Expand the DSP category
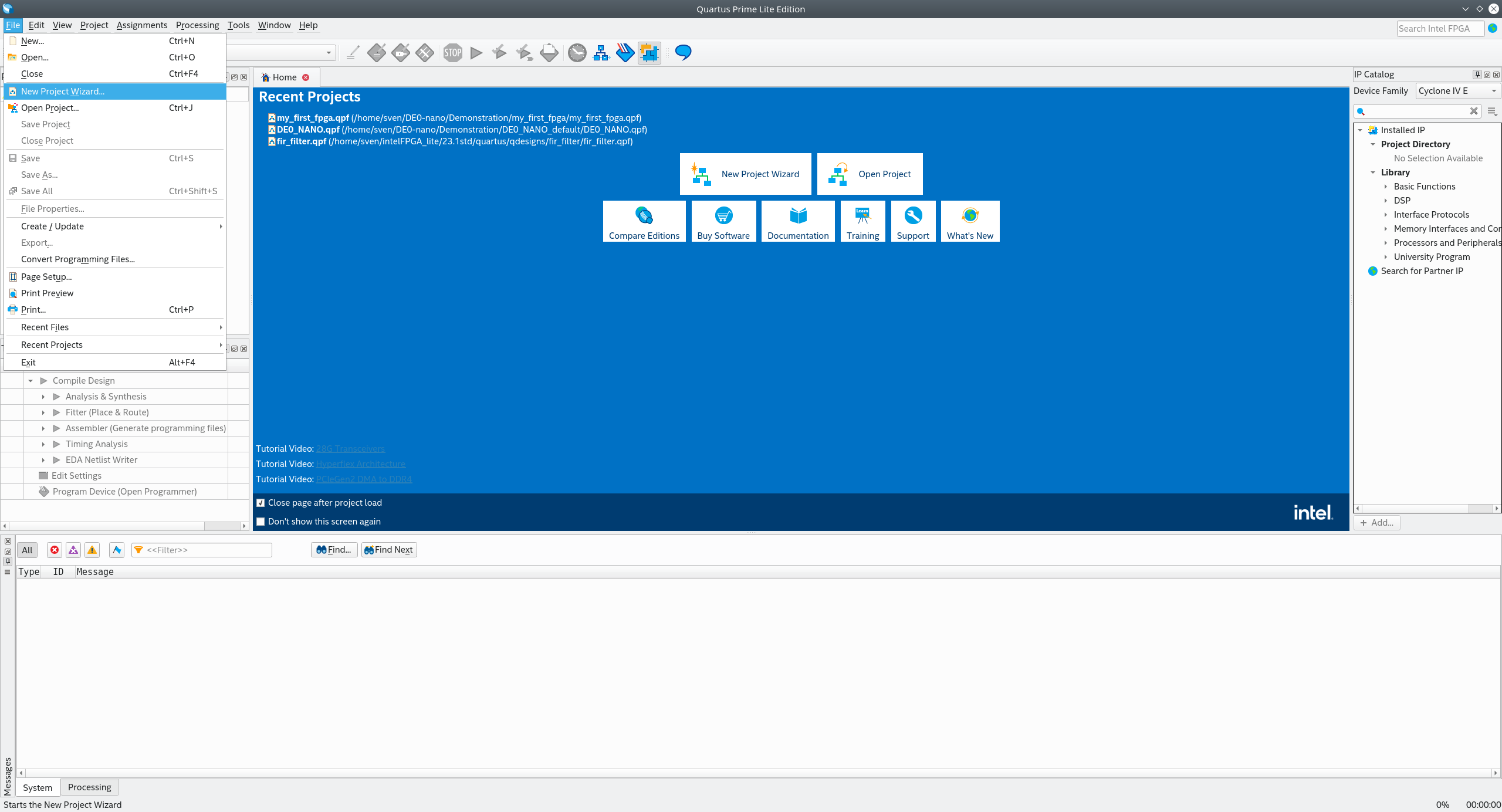The image size is (1502, 812). (x=1386, y=201)
